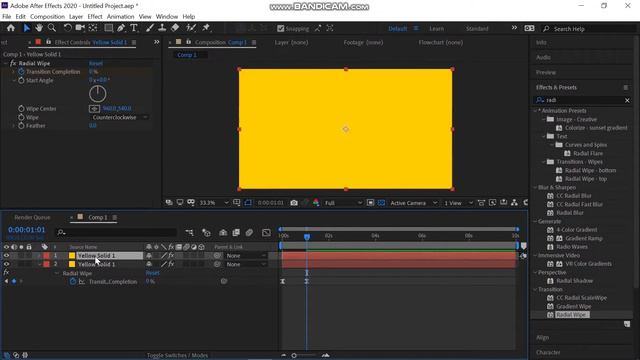The image size is (640, 360).
Task: Open the Composition menu
Action: [47, 17]
